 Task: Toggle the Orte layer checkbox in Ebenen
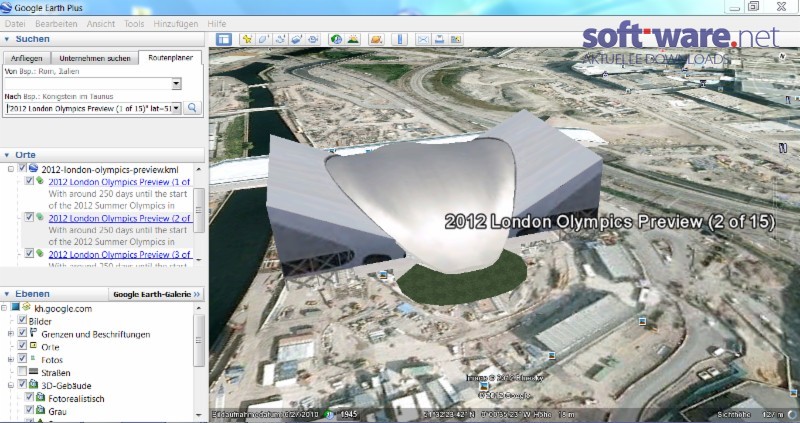point(22,346)
